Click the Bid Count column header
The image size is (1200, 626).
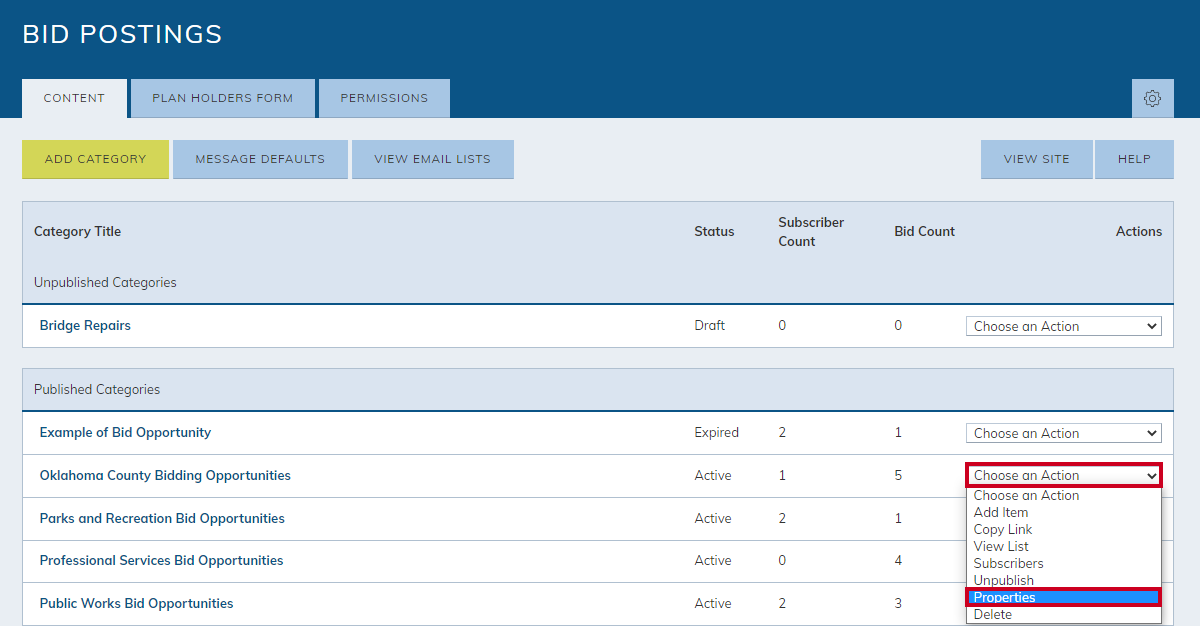(924, 231)
